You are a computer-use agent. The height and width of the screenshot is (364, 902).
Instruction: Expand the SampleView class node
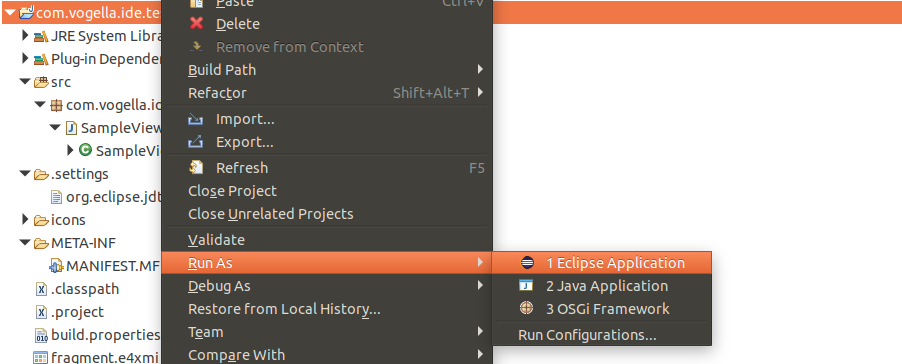[x=70, y=150]
